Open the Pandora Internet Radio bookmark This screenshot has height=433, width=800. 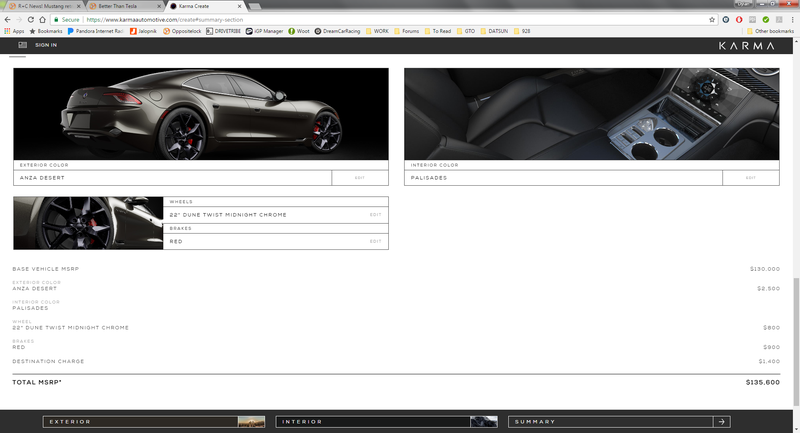(x=95, y=31)
